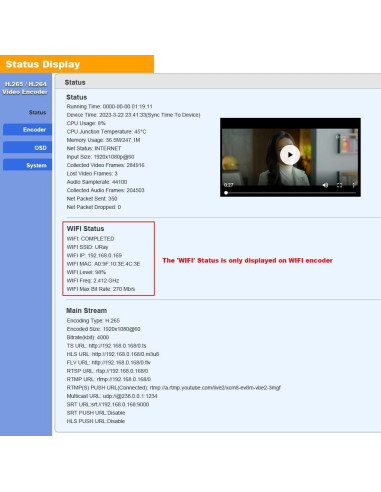The image size is (381, 492).
Task: Select the HLS PUSH URL:Disable row
Action: 96,421
